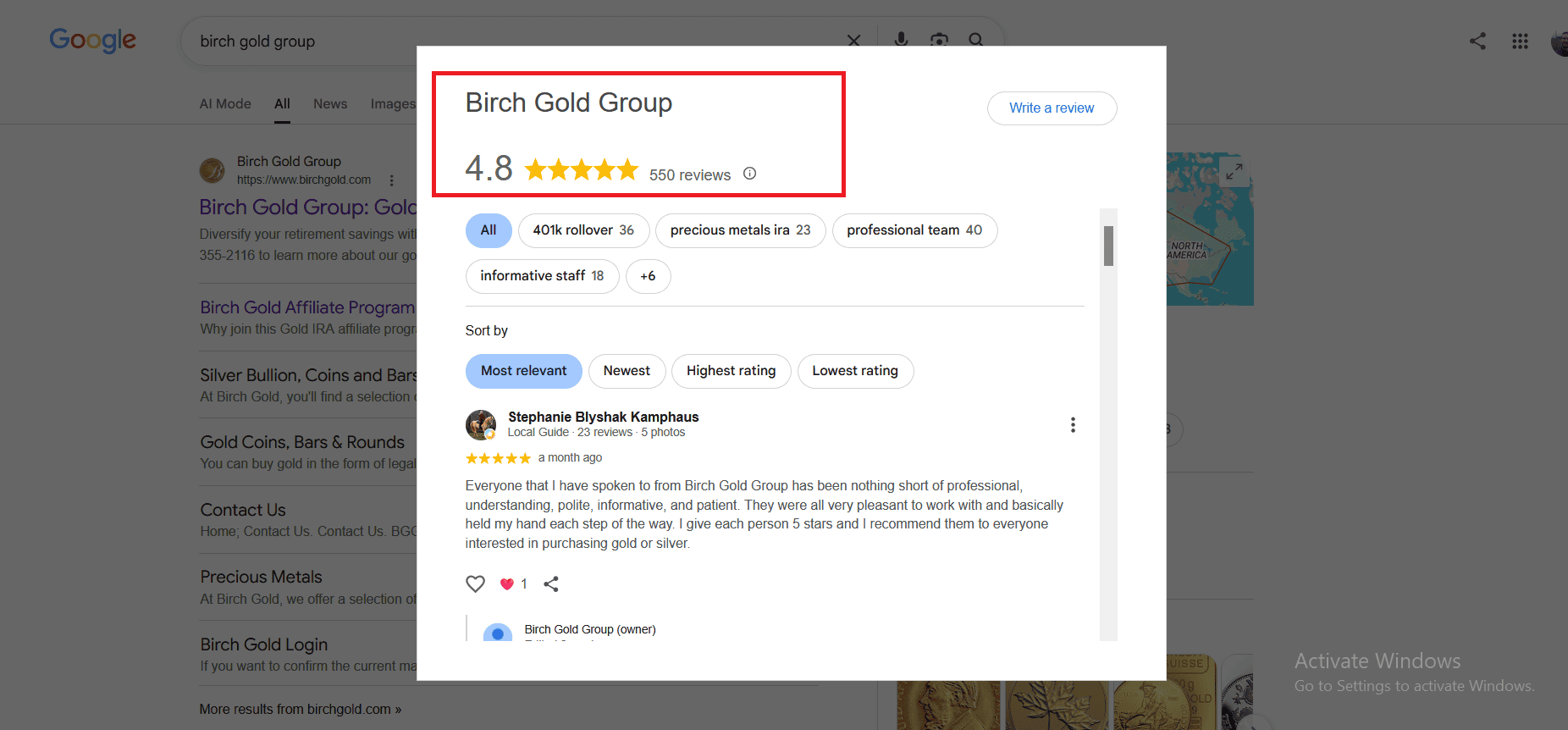
Task: Click the Birch Gold Group owner avatar
Action: [x=498, y=633]
